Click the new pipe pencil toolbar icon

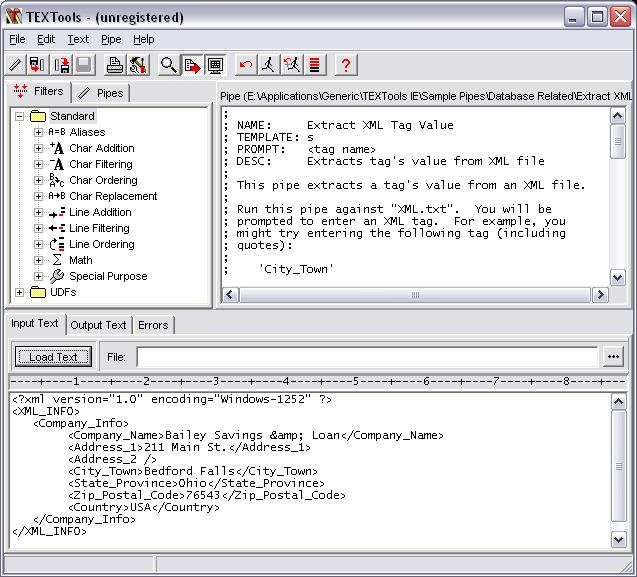(16, 65)
